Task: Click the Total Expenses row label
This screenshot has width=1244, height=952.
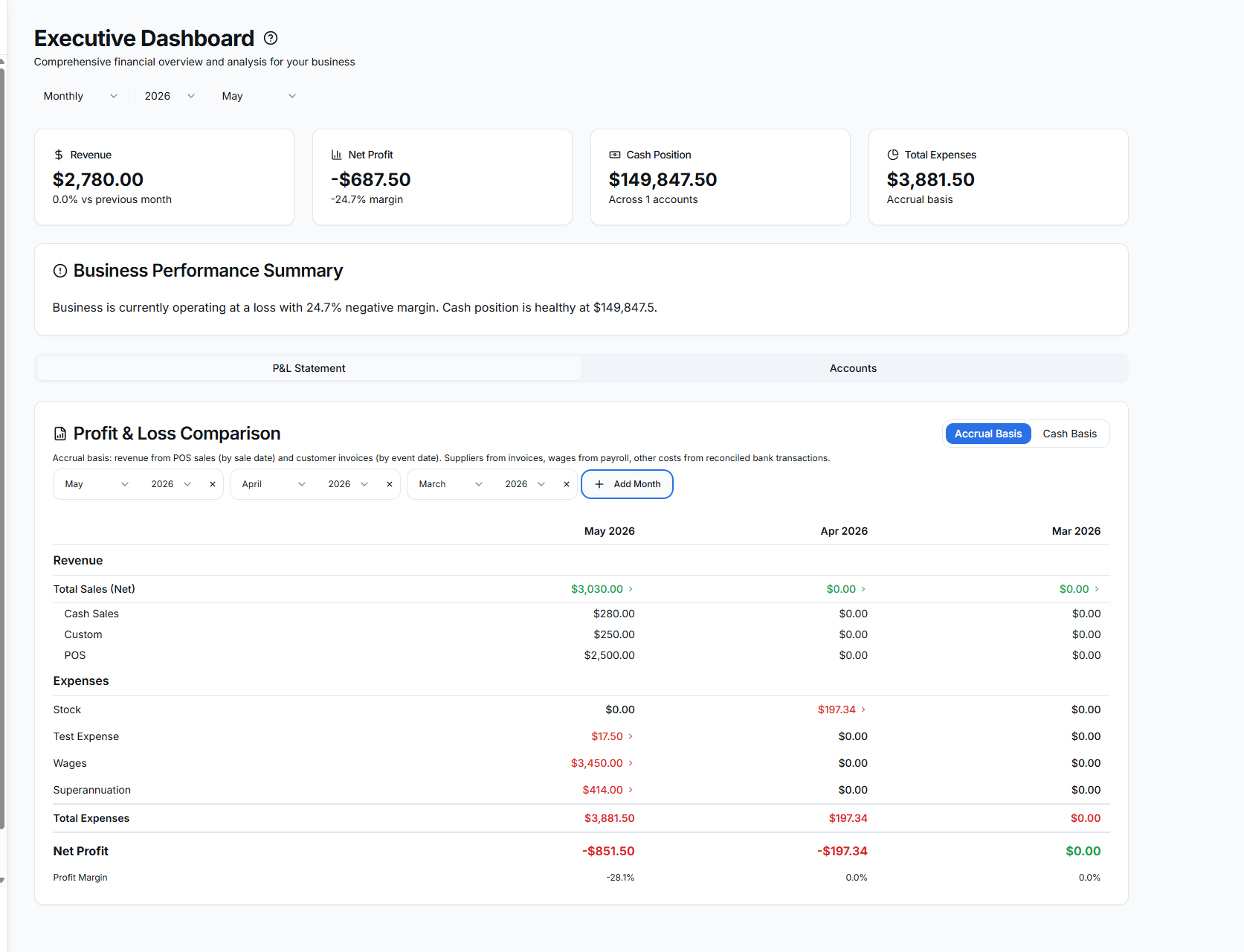Action: (x=91, y=818)
